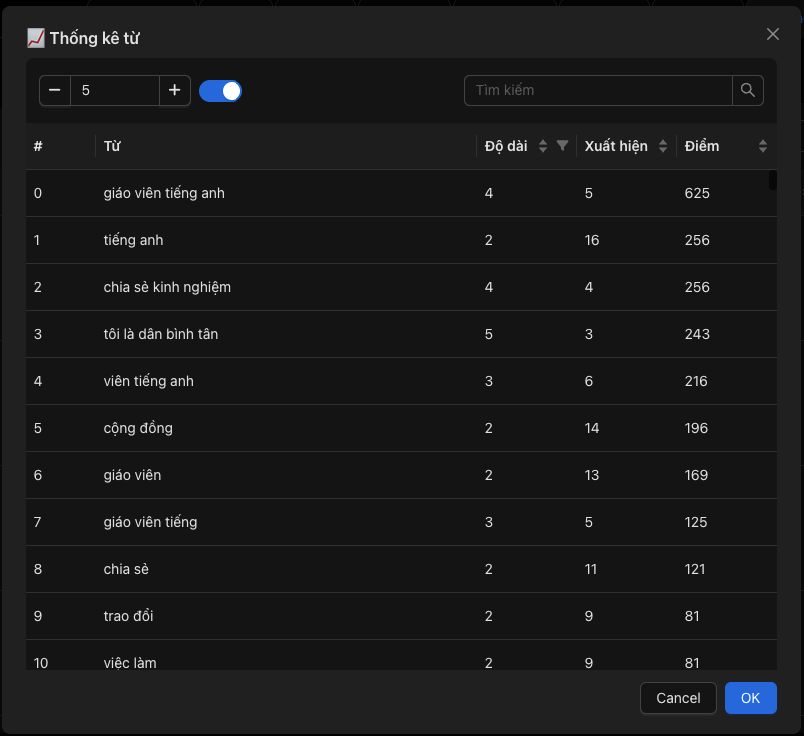Sort the table by Xuất hiện column
This screenshot has width=804, height=736.
pyautogui.click(x=663, y=146)
